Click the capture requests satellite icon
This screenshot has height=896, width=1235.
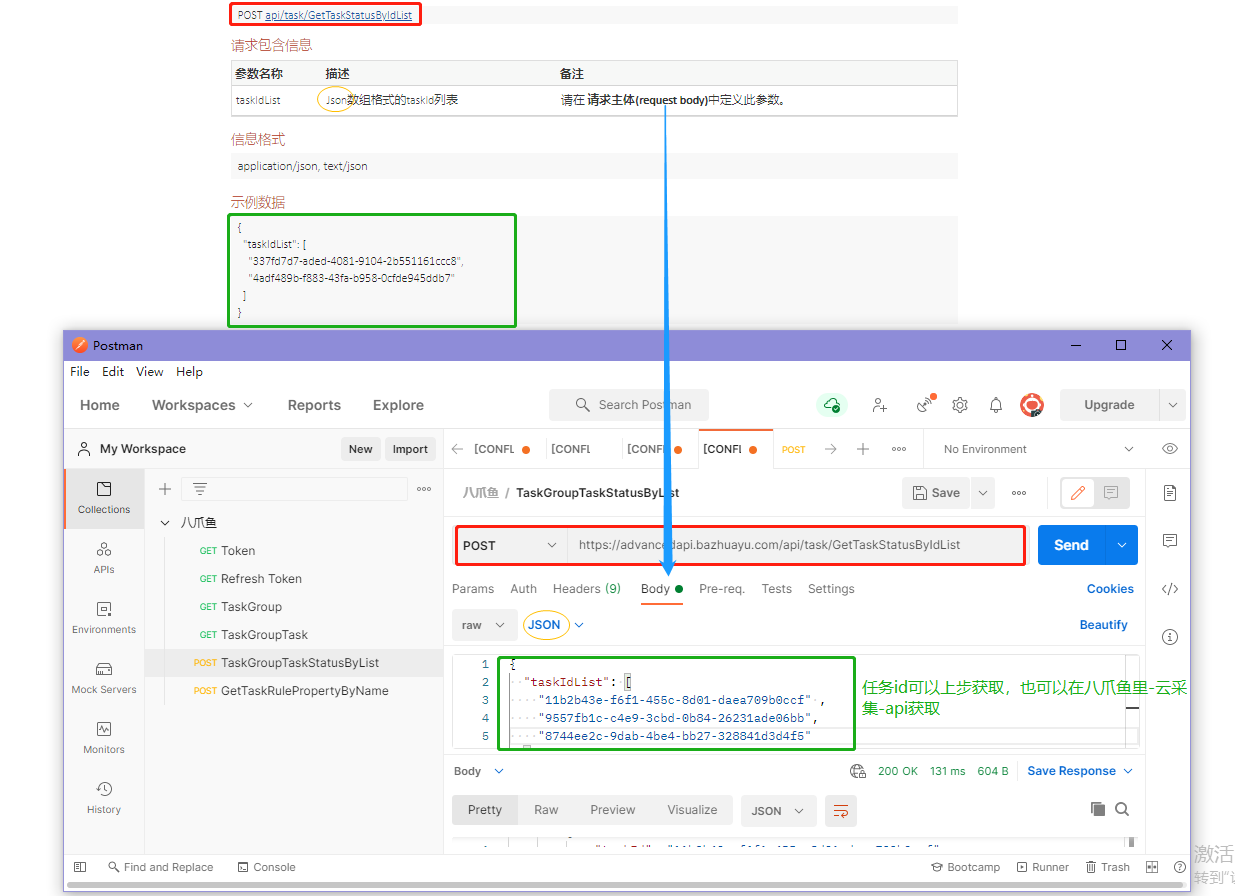(925, 404)
